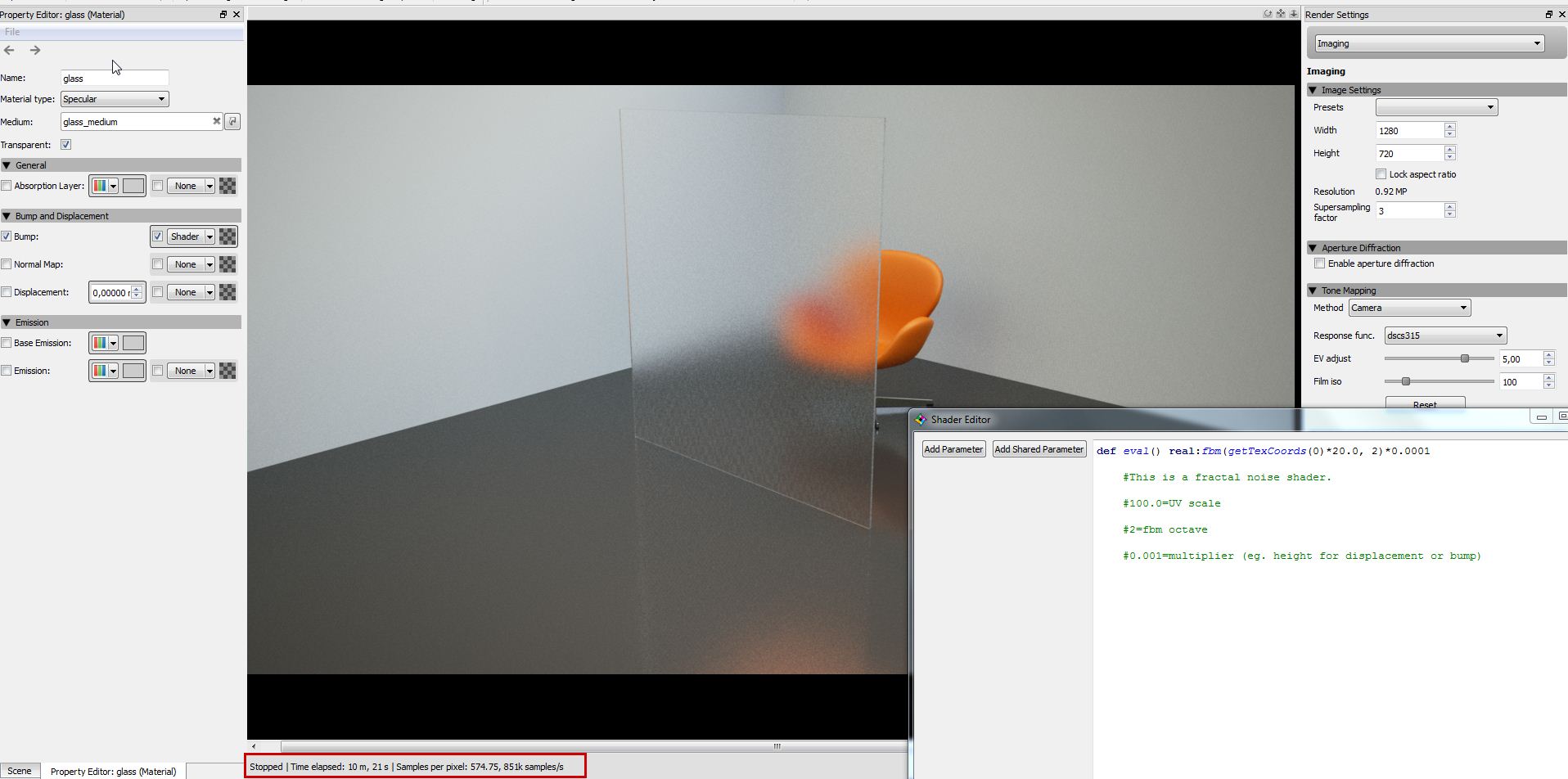Image resolution: width=1568 pixels, height=779 pixels.
Task: Toggle the Transparent checkbox
Action: pyautogui.click(x=66, y=145)
